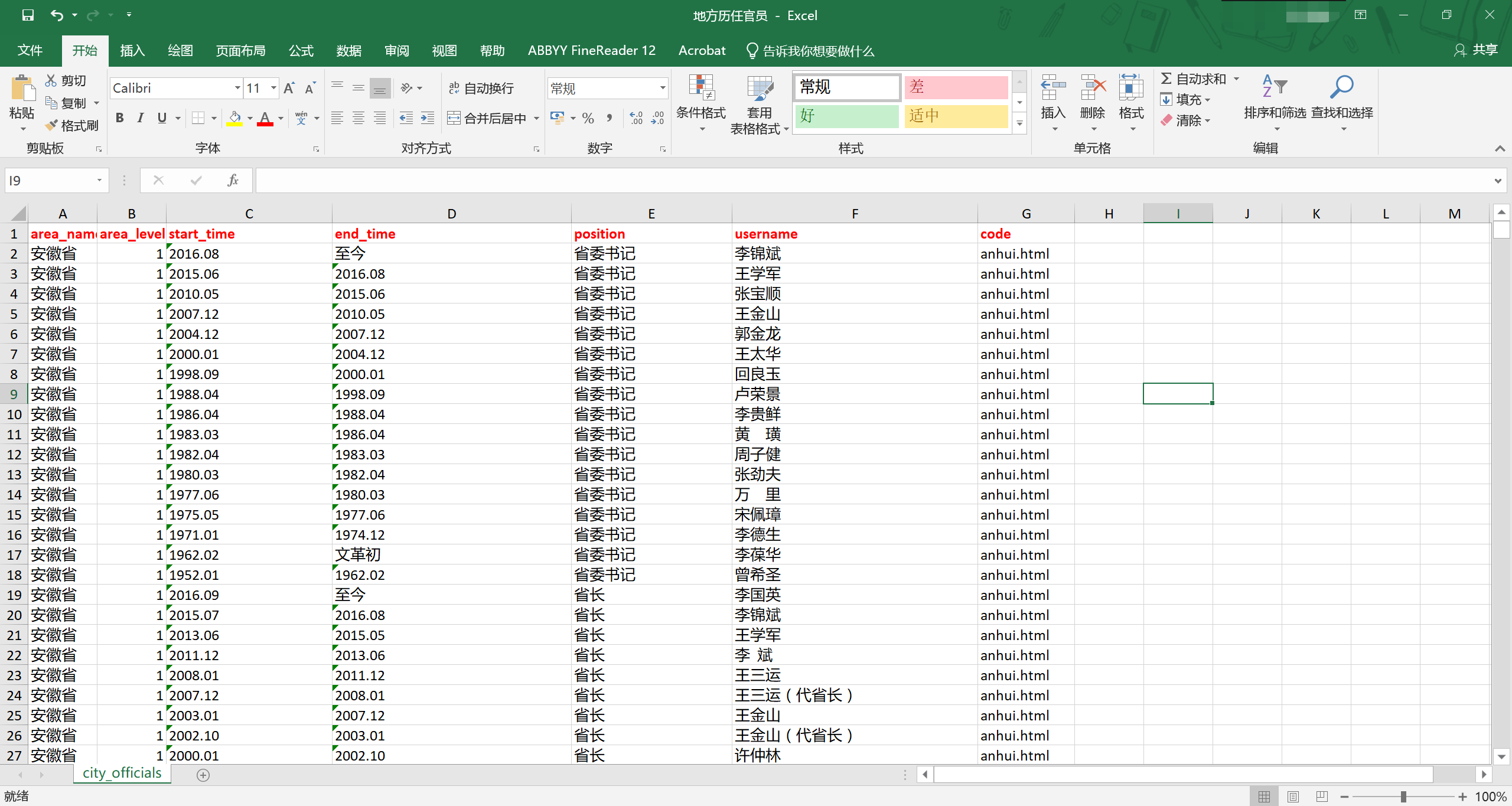Click the 共享 share button
This screenshot has width=1512, height=806.
[x=1475, y=50]
